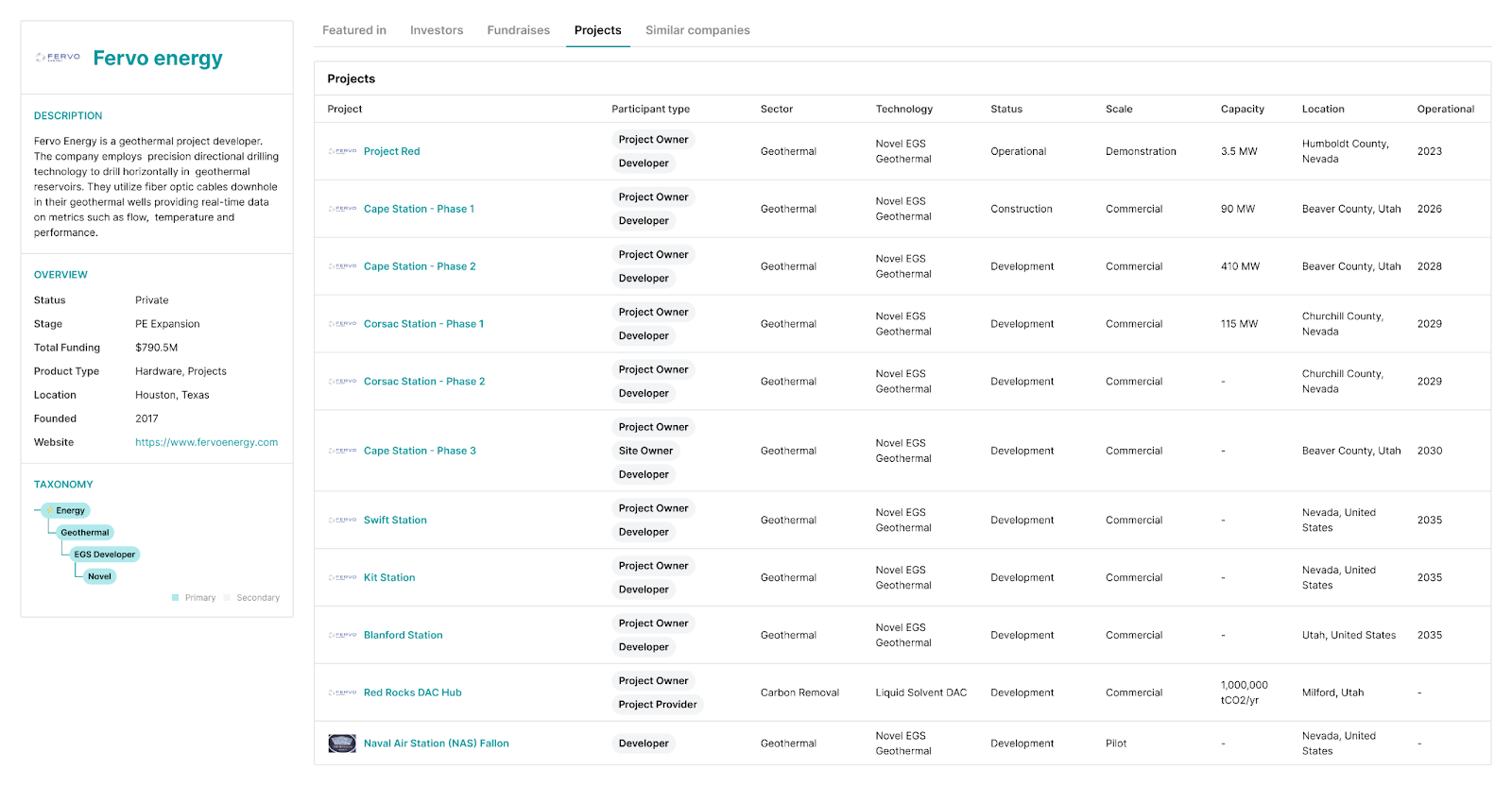Image resolution: width=1512 pixels, height=786 pixels.
Task: Click Developer tag in Naval Air Station row
Action: click(x=644, y=743)
